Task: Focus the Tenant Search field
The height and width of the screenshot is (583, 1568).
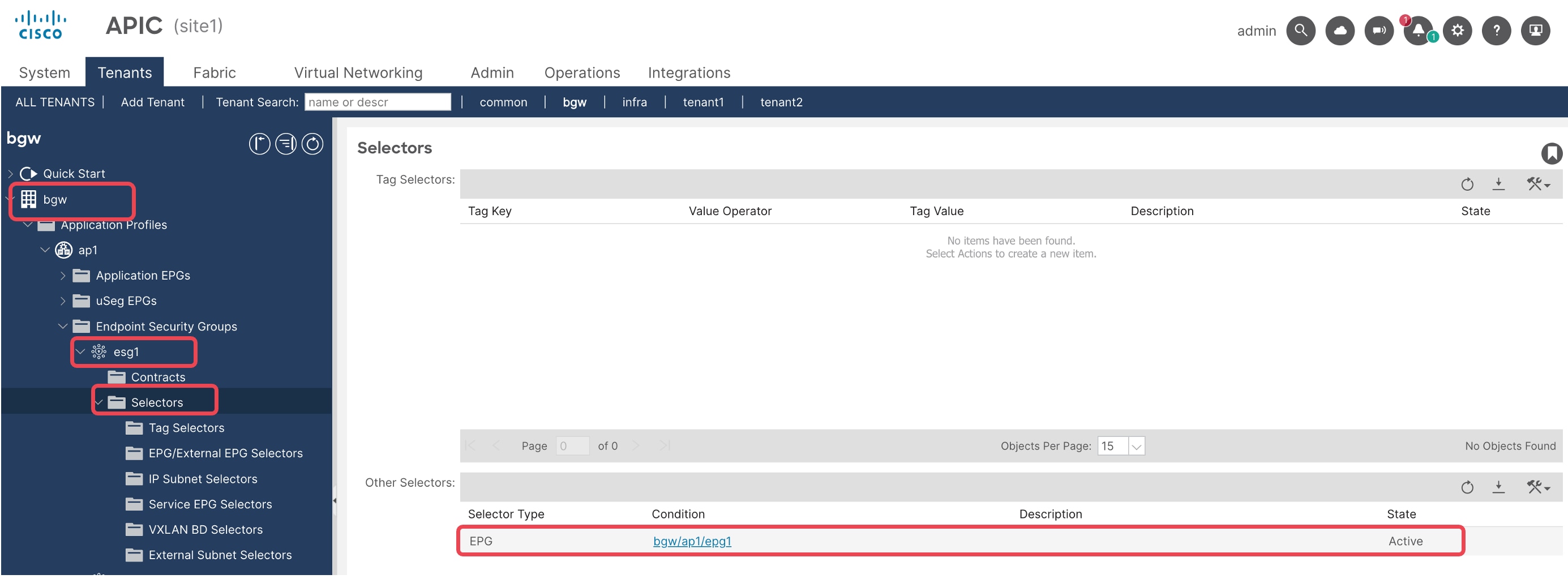Action: coord(378,102)
